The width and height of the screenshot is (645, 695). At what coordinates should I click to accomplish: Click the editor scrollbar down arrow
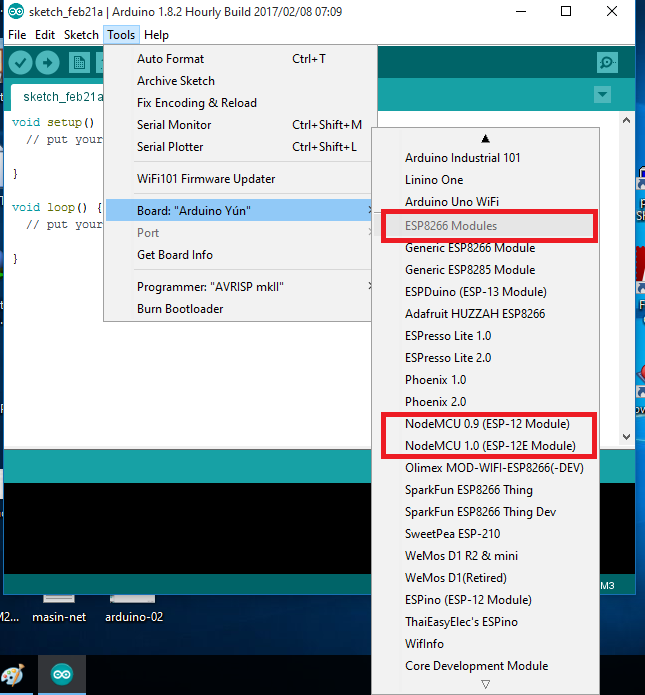[626, 437]
